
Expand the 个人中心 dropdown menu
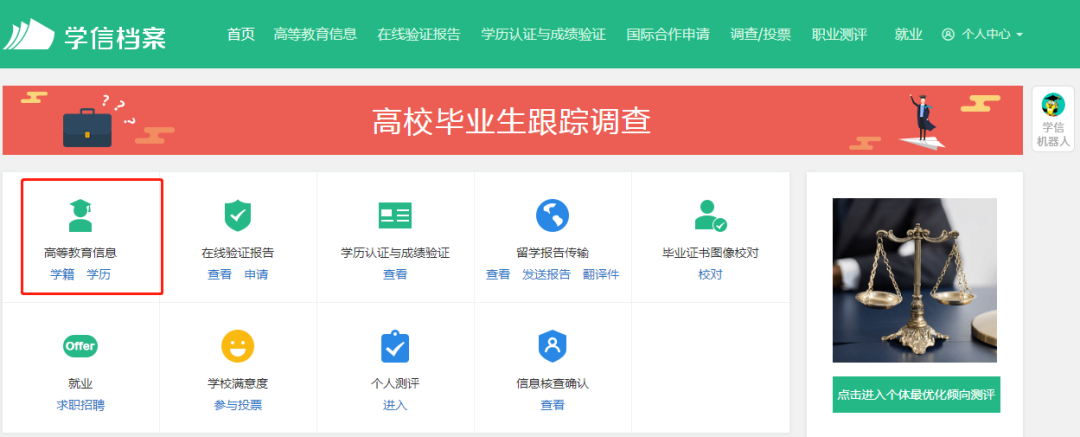(x=982, y=34)
